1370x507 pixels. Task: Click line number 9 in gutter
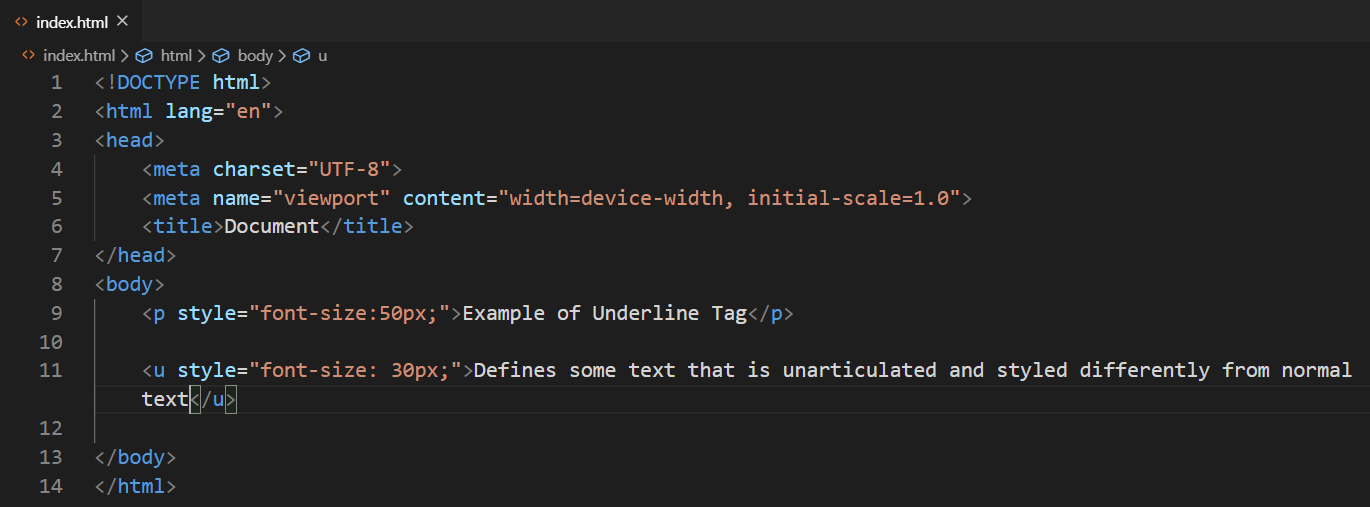(x=56, y=313)
